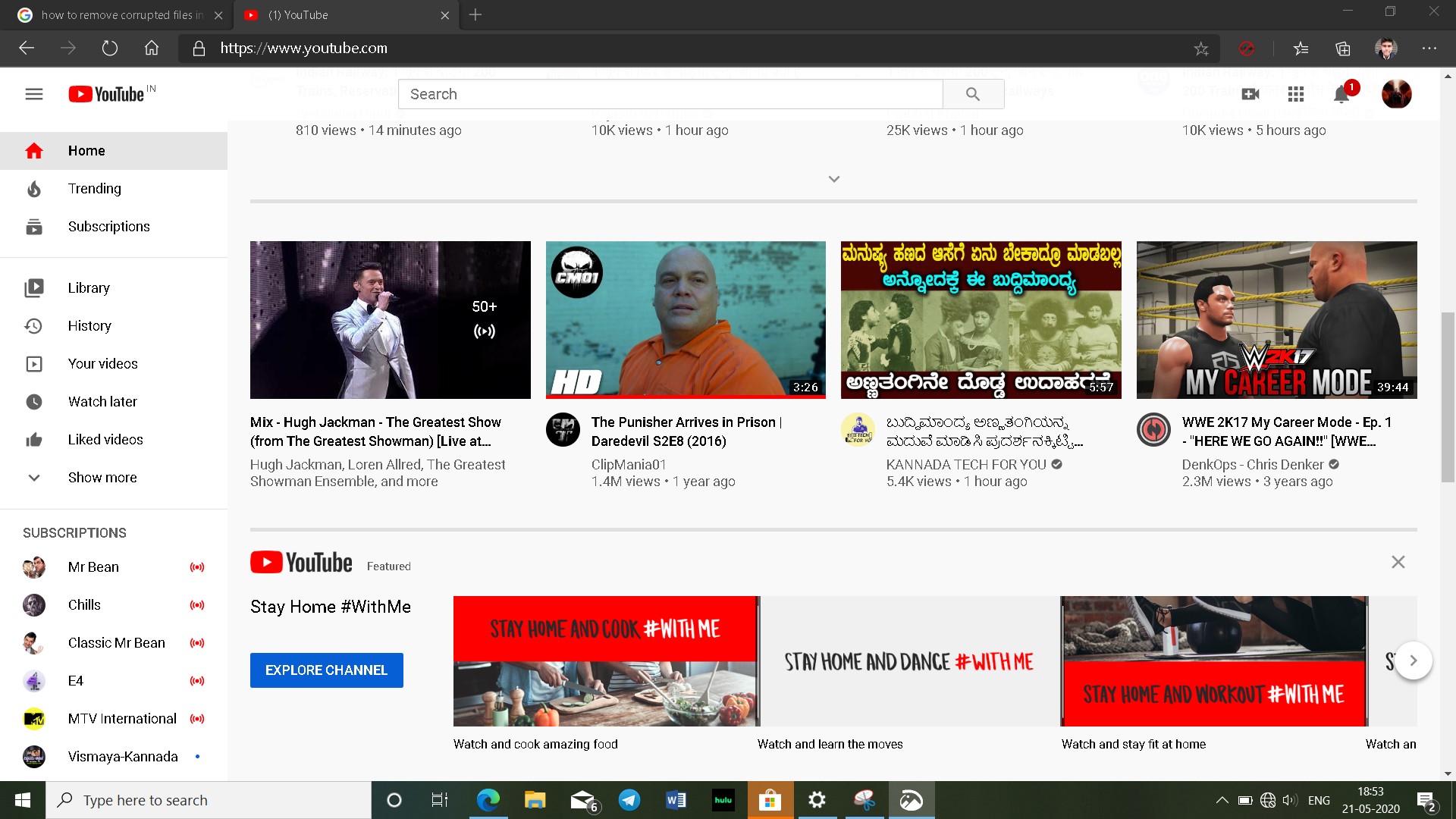Open the create video camera icon
The width and height of the screenshot is (1456, 819).
pos(1250,94)
